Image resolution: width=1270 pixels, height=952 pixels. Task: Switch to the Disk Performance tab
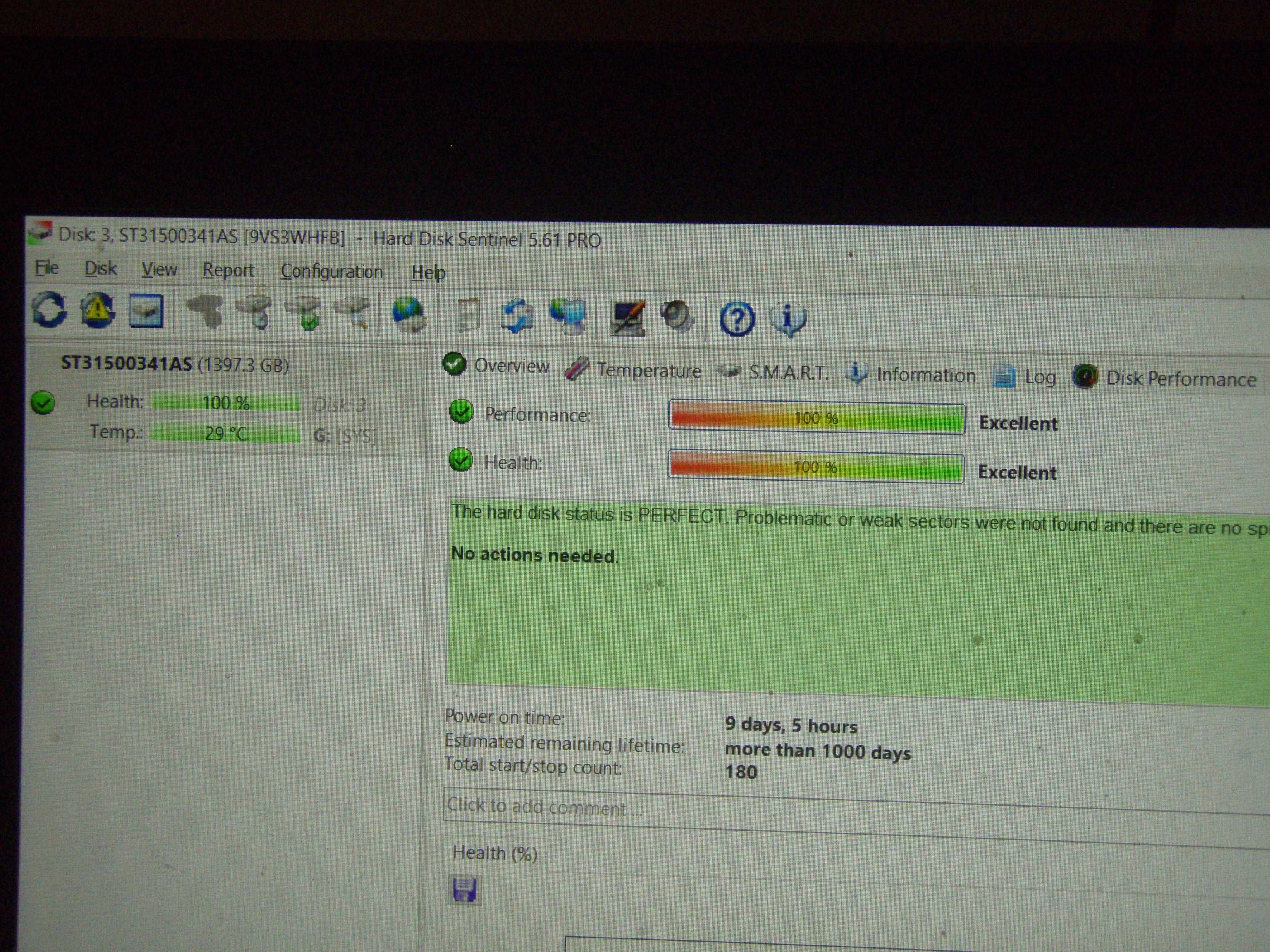[x=1164, y=378]
